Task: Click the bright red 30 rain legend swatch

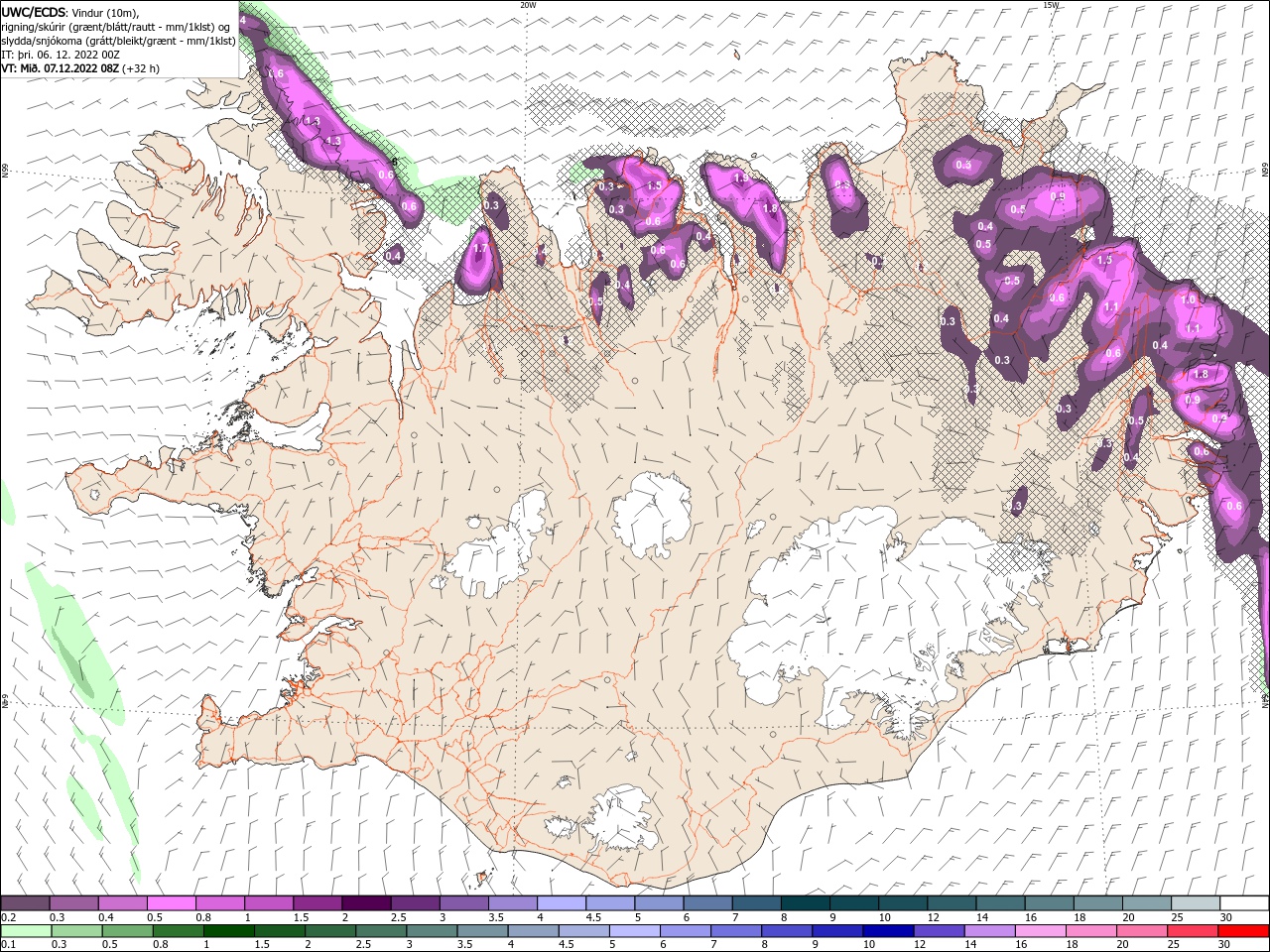Action: click(1242, 930)
